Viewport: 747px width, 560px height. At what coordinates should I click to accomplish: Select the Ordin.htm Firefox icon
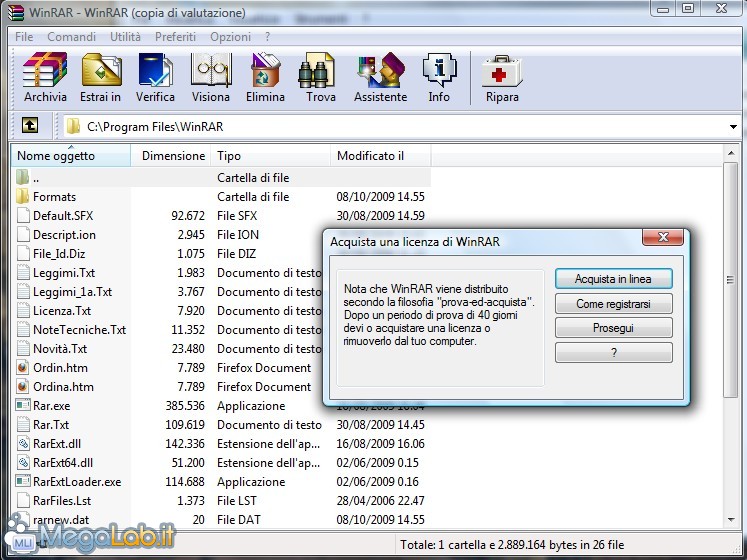coord(22,367)
